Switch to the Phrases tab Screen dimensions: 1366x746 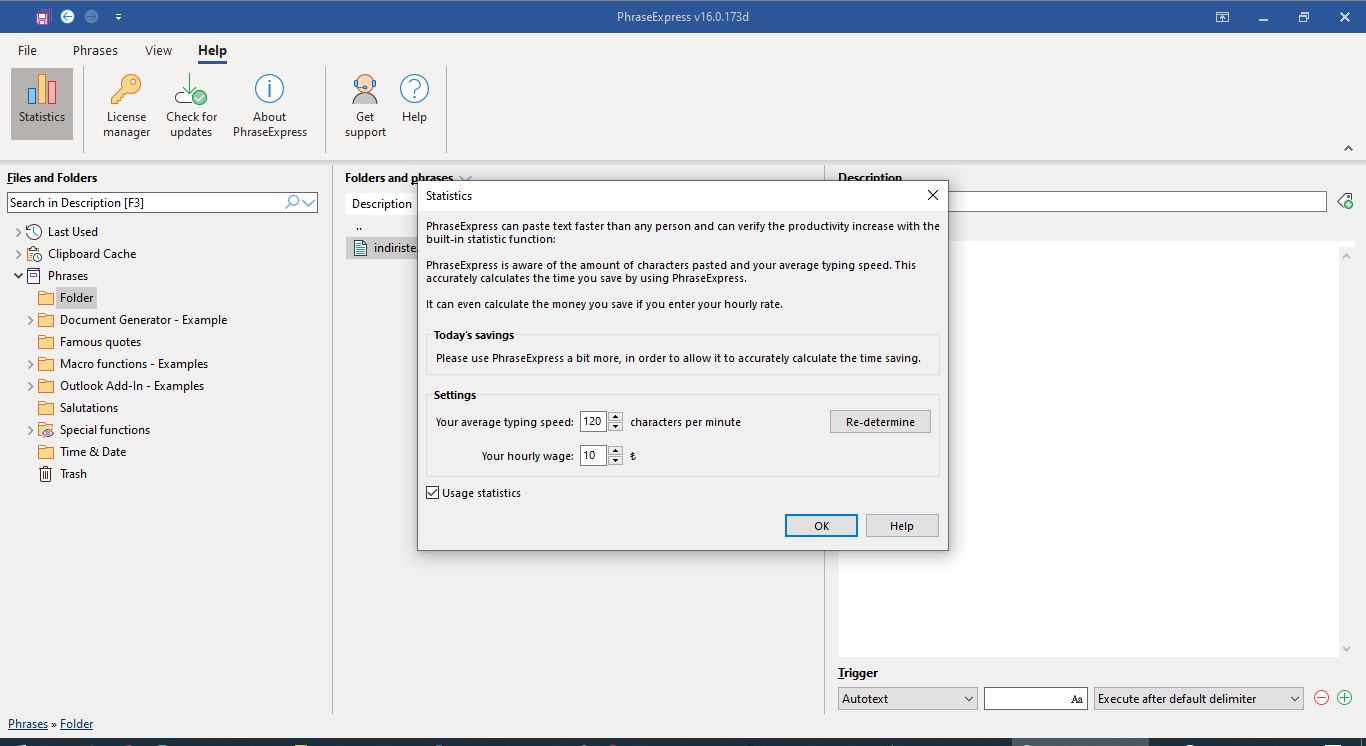(x=95, y=50)
